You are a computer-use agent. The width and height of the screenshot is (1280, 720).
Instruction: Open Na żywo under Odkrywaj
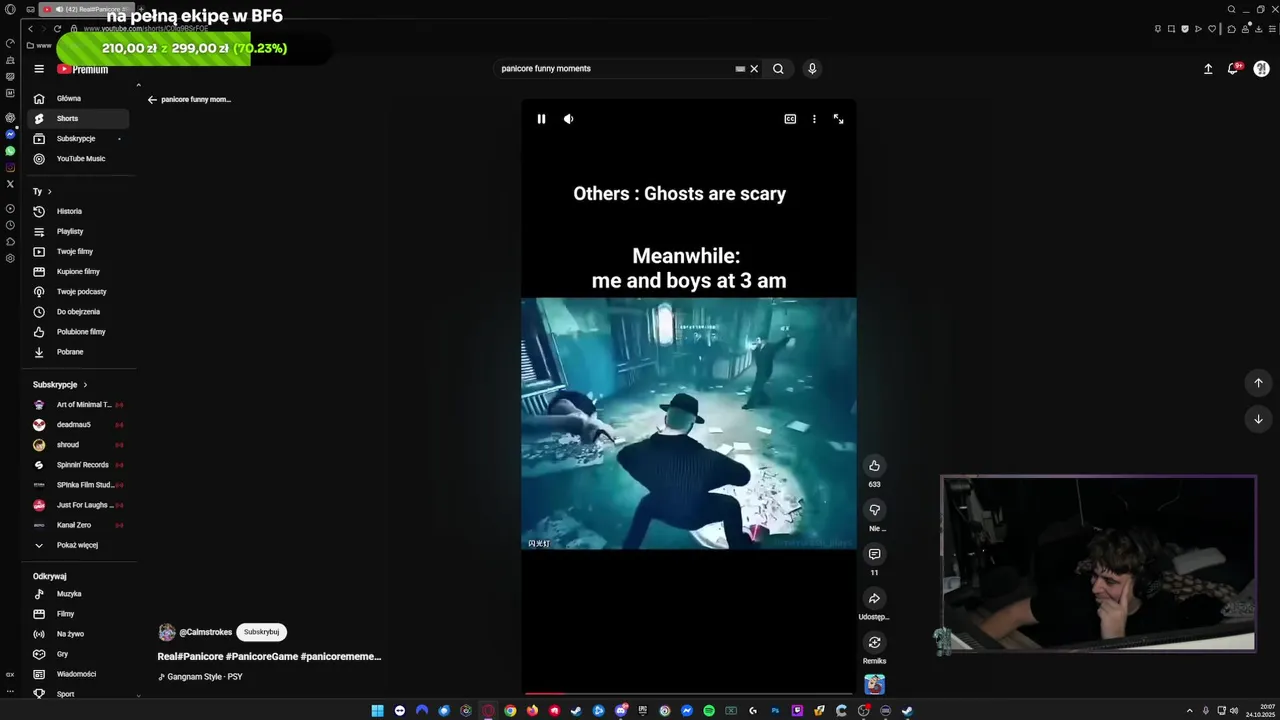point(78,634)
